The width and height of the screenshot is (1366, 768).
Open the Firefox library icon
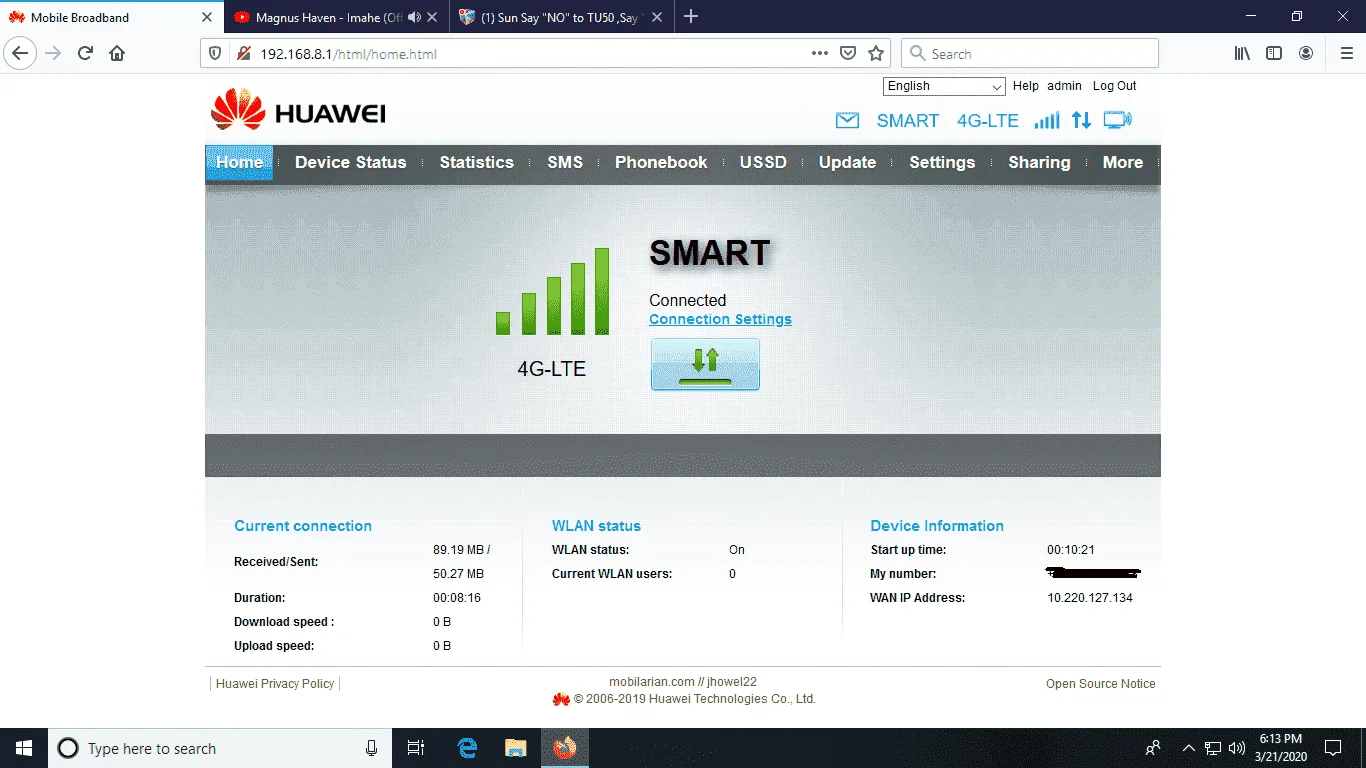(x=1242, y=54)
